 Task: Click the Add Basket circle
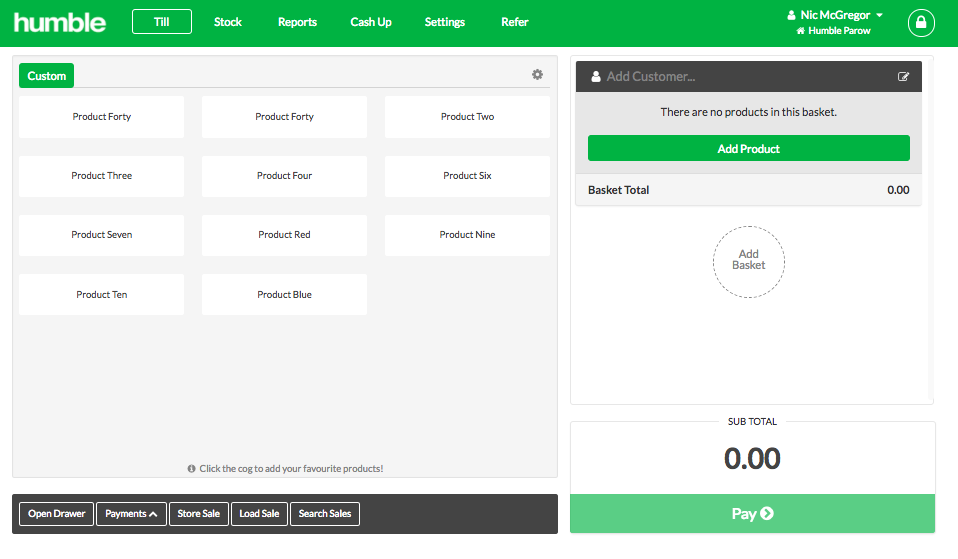(748, 261)
